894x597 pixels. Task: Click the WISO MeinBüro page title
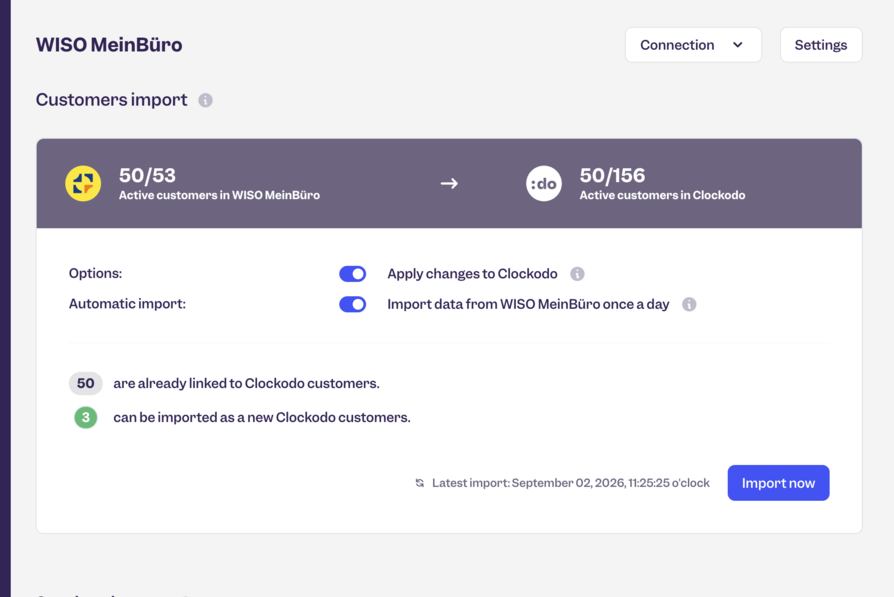[x=109, y=44]
